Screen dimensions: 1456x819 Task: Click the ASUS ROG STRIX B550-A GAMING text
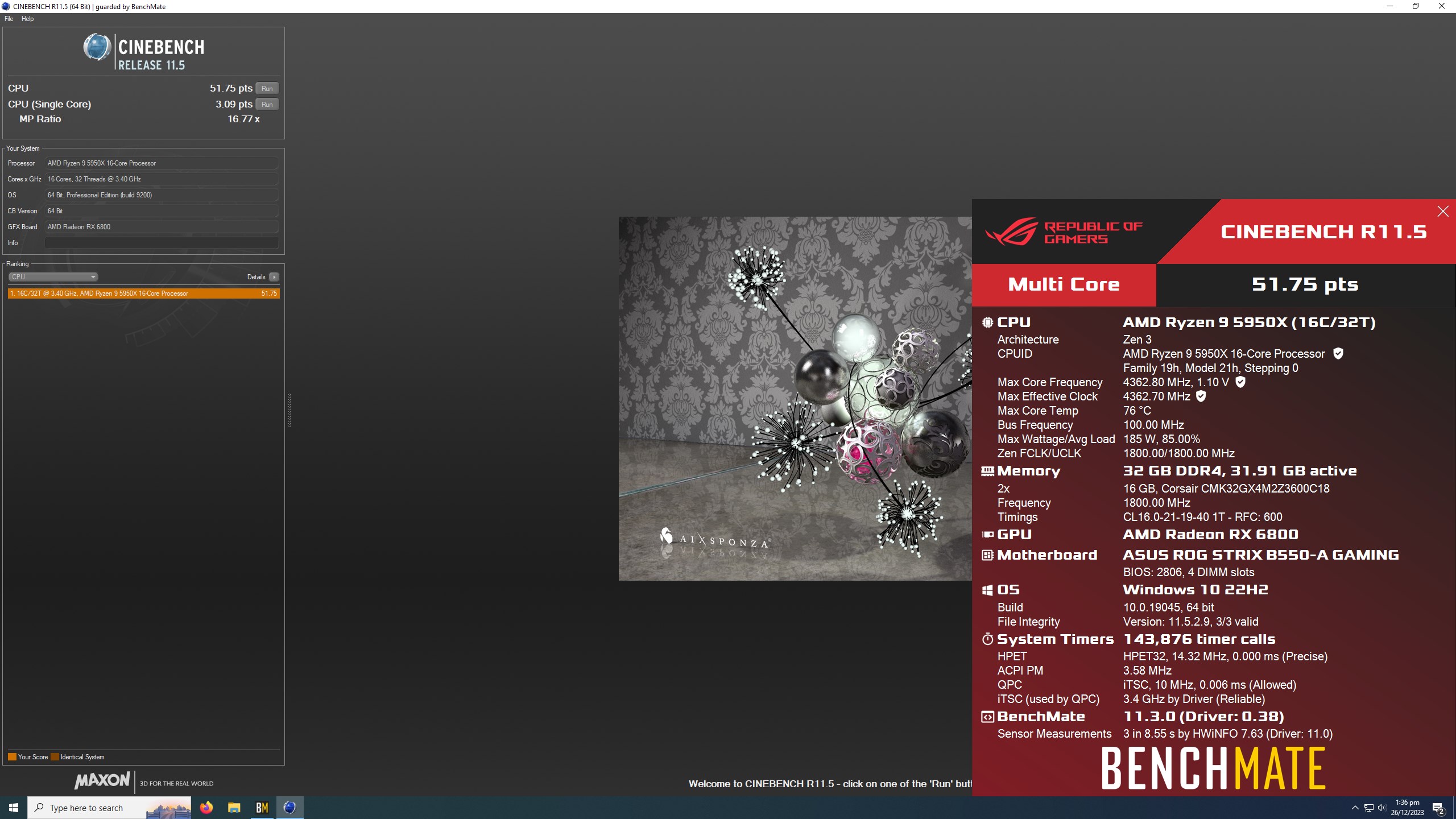pyautogui.click(x=1261, y=555)
